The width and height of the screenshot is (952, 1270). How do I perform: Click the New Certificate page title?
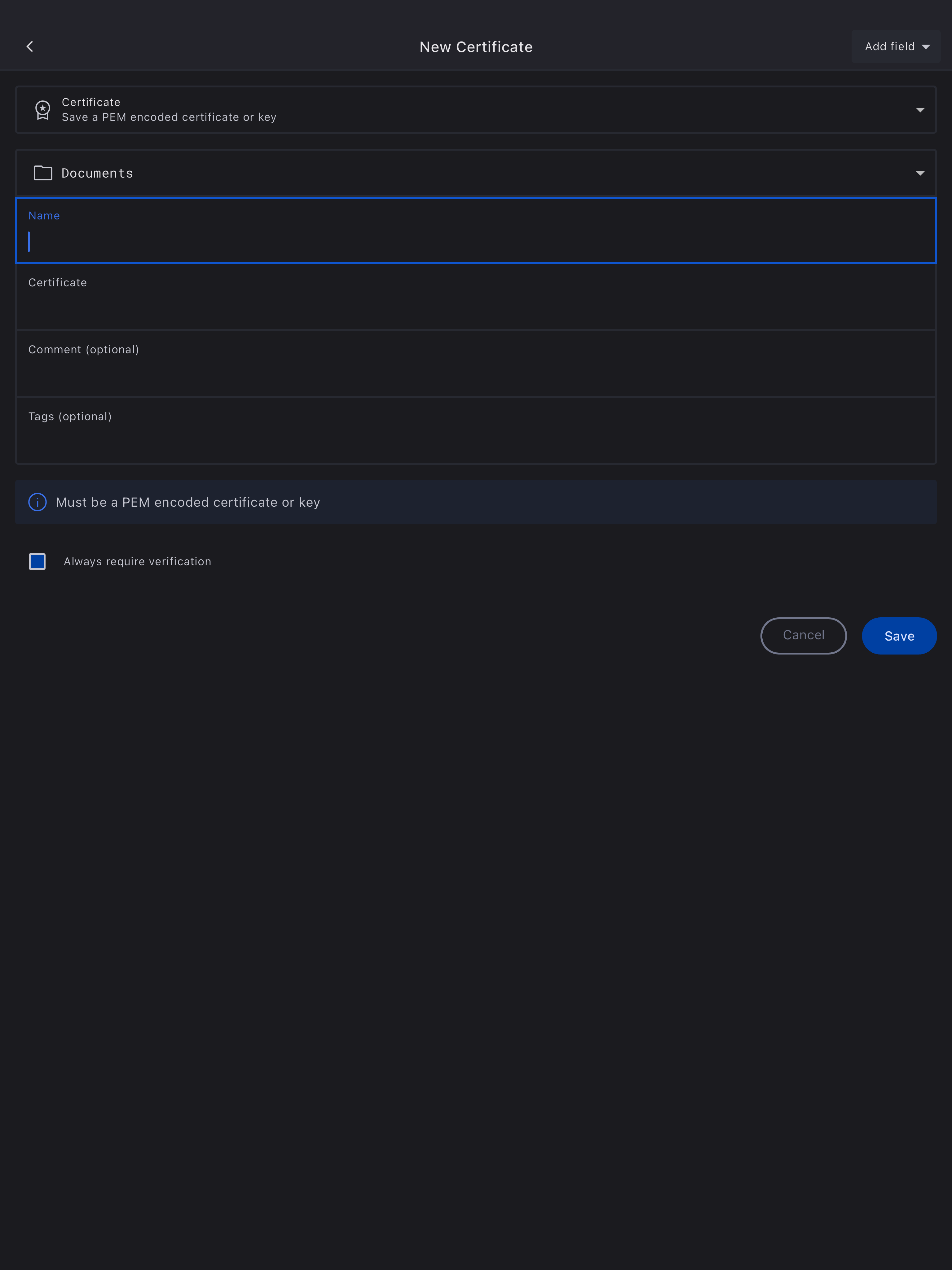tap(476, 47)
